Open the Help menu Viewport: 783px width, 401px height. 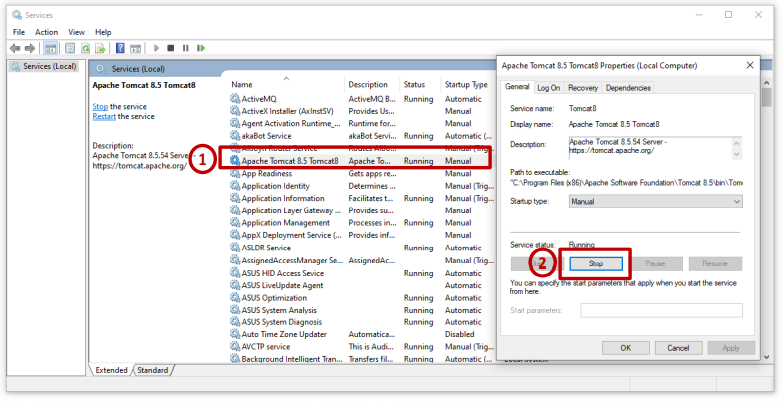coord(103,32)
